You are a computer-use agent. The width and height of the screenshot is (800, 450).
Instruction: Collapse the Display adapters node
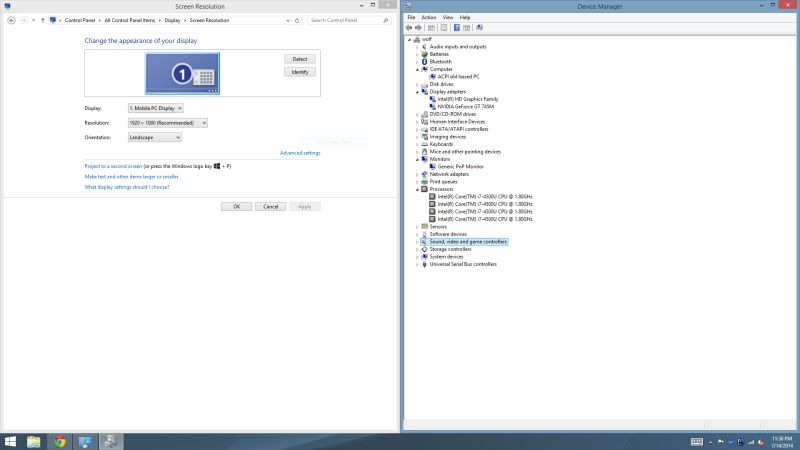[x=417, y=92]
